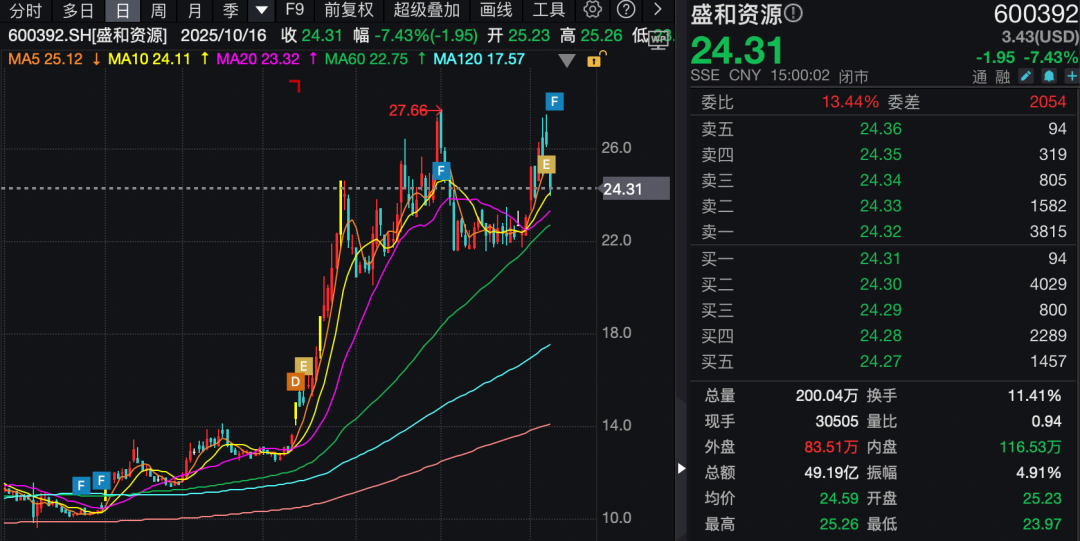Select the MA60 22.75 indicator label
Viewport: 1080px width, 541px height.
(366, 59)
